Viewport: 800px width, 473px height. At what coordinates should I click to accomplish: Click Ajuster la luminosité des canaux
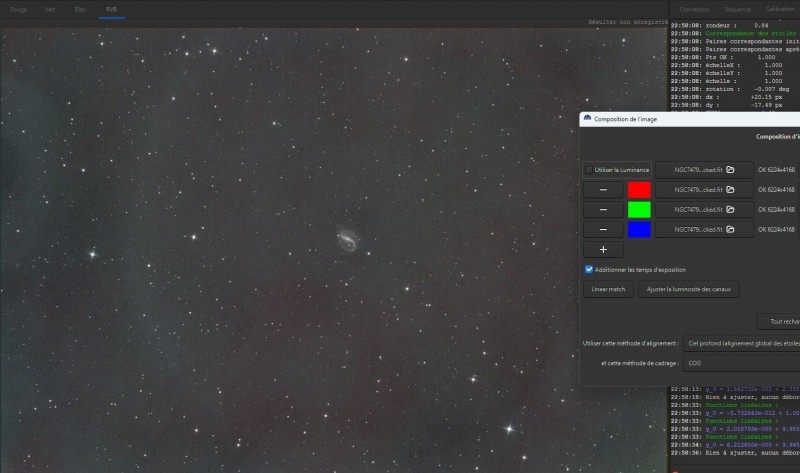pos(689,289)
